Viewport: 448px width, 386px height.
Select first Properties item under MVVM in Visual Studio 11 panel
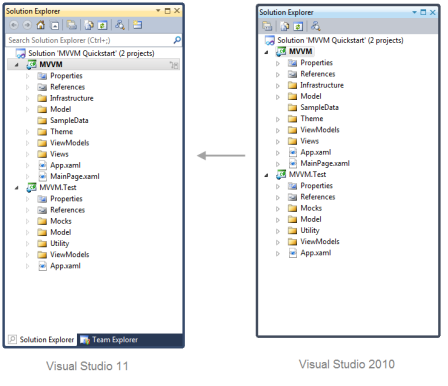pos(66,76)
